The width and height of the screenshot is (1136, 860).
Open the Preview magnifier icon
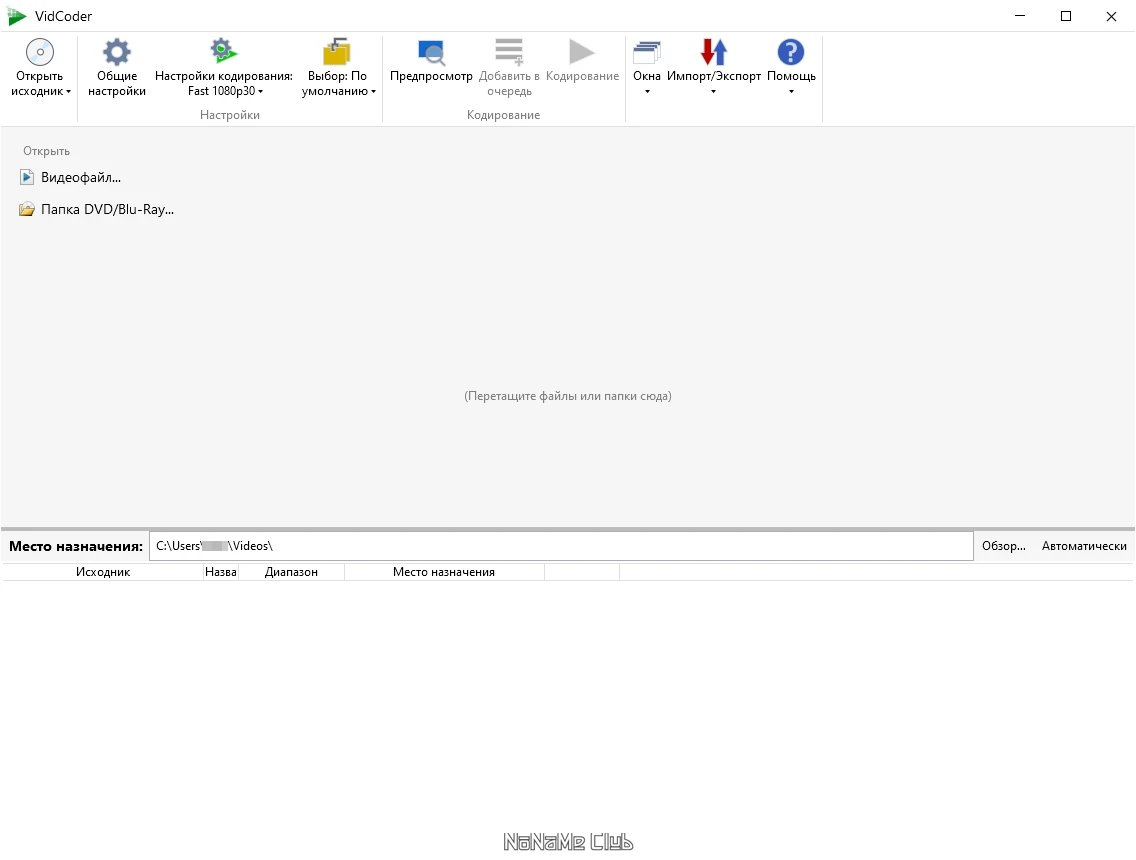[431, 52]
